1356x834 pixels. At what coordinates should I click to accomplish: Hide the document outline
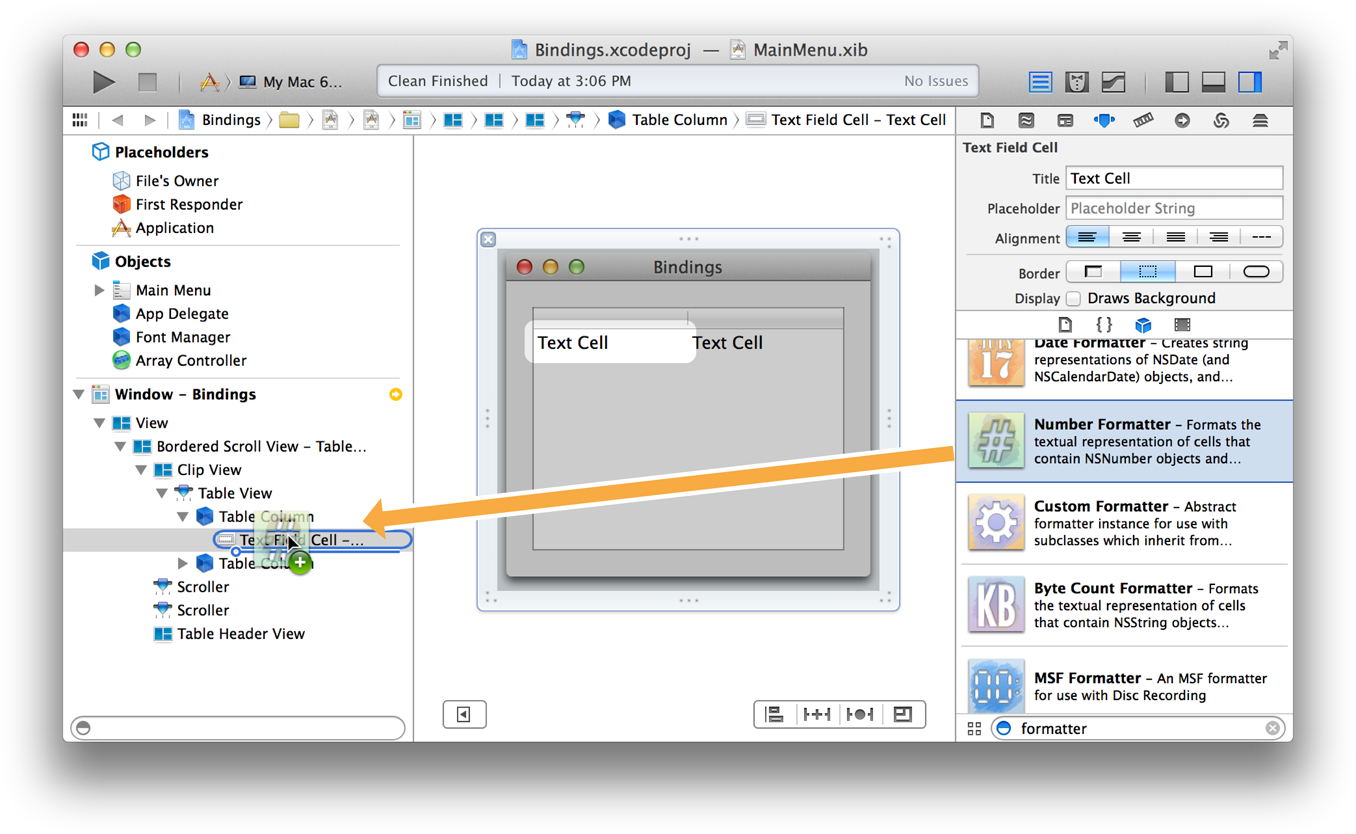[x=464, y=714]
